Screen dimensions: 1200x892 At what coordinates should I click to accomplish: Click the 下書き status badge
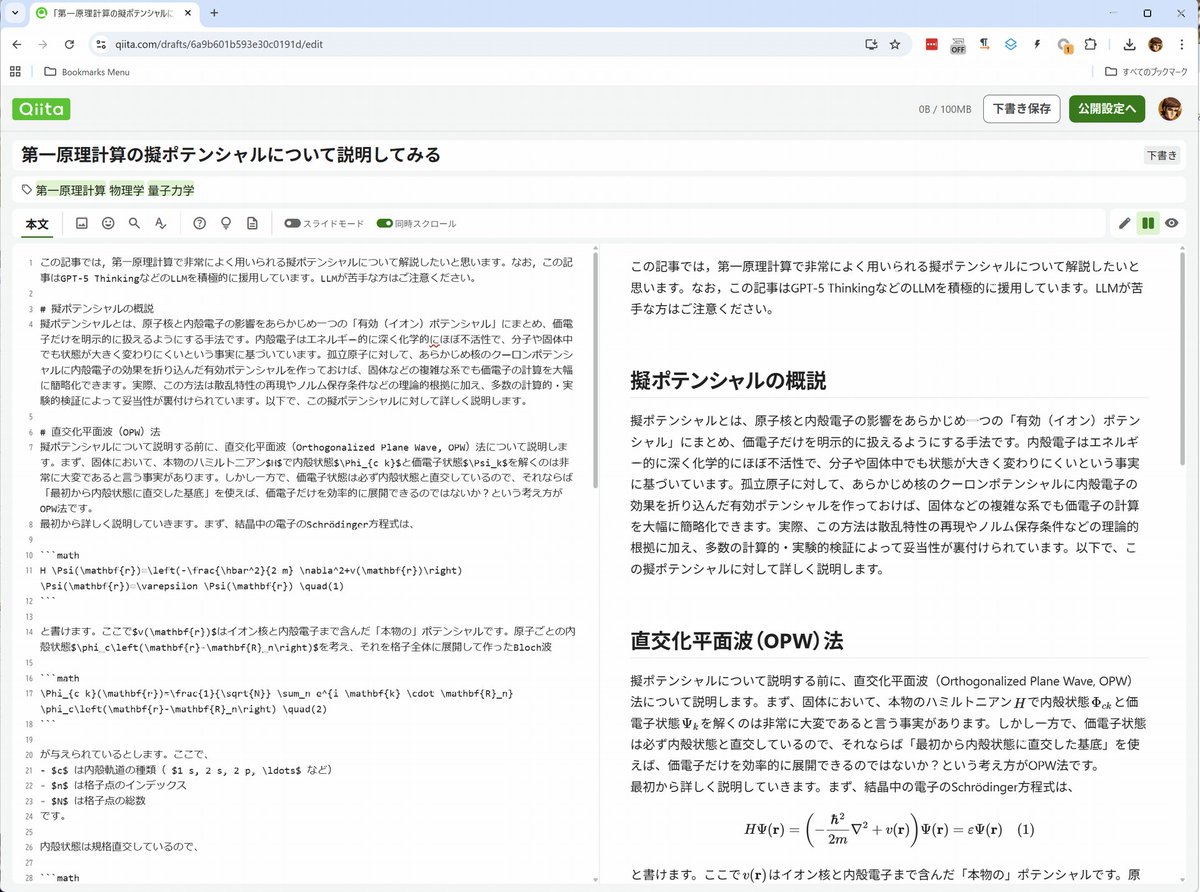(1162, 155)
